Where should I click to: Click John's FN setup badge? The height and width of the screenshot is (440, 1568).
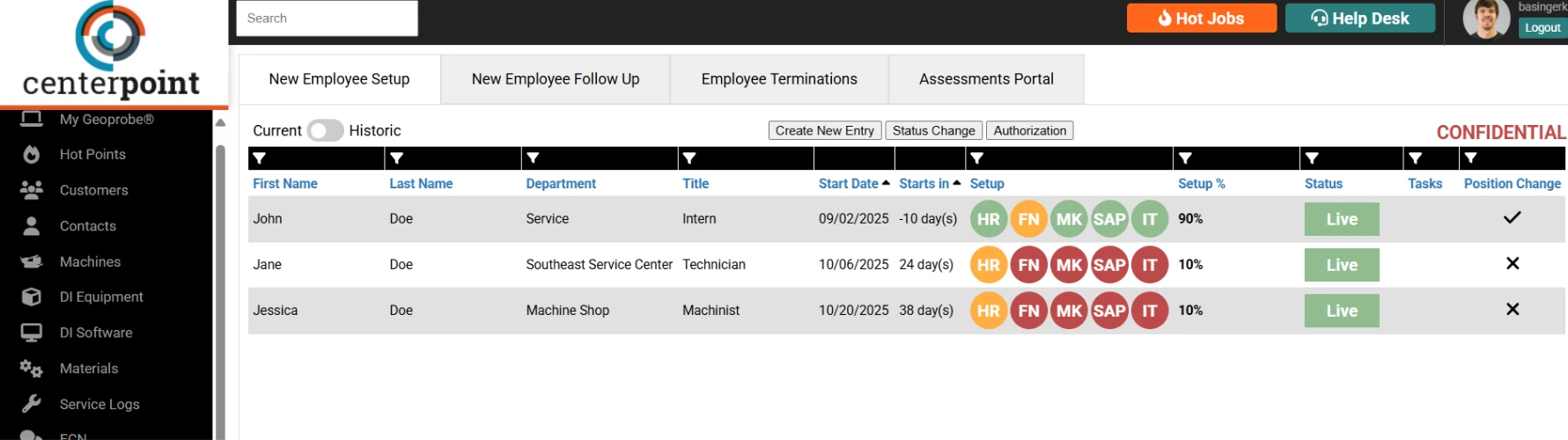(1029, 219)
